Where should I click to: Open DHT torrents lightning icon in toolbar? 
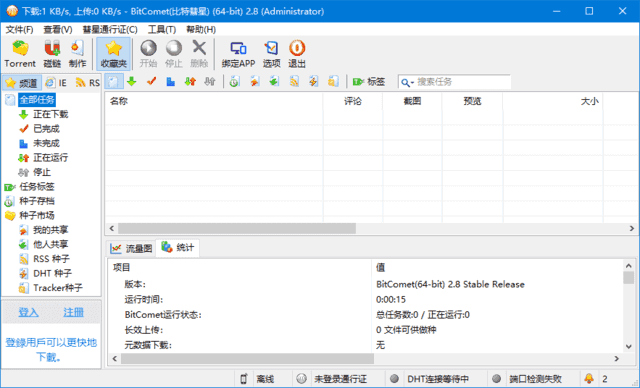tap(313, 82)
